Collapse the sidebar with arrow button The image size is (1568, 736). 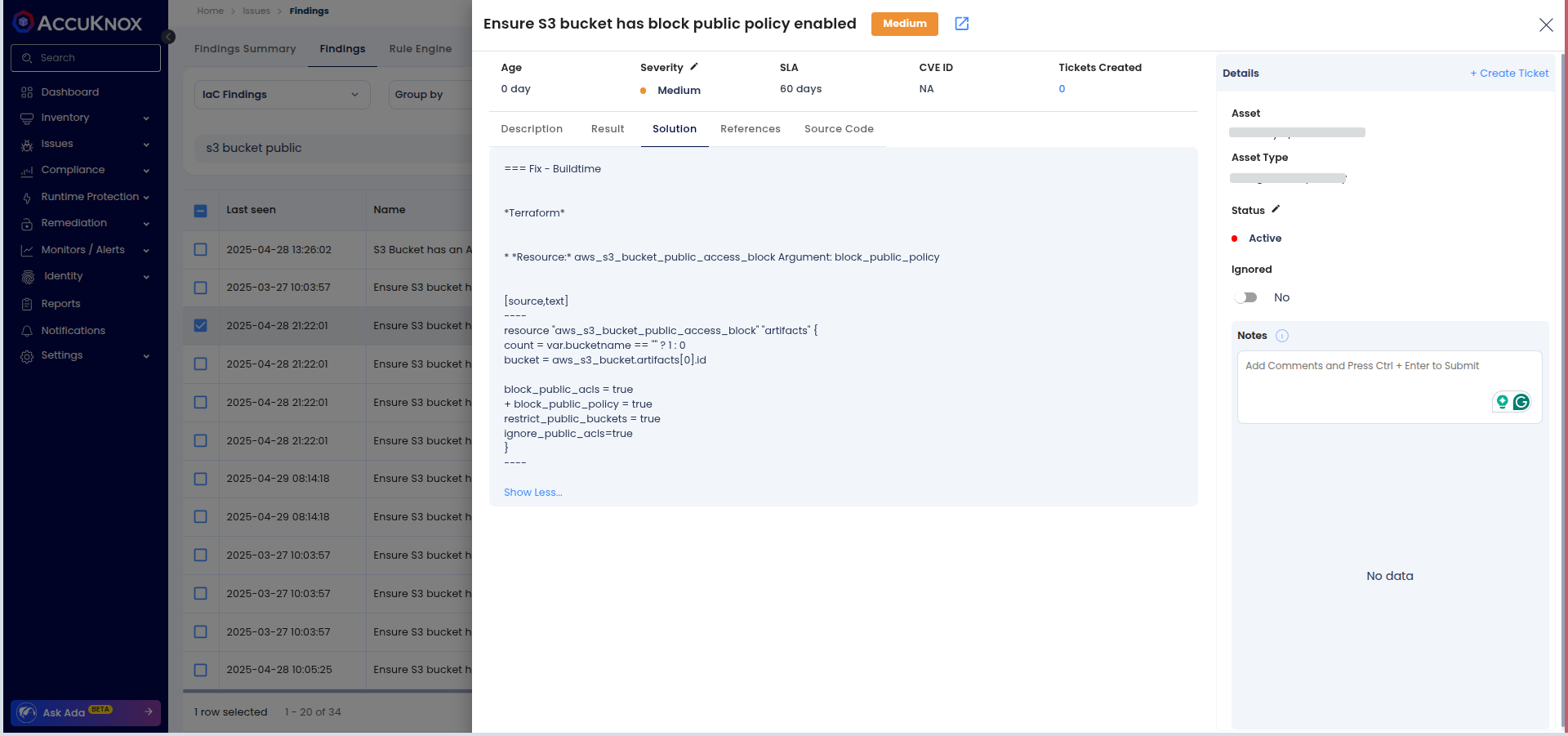click(168, 37)
